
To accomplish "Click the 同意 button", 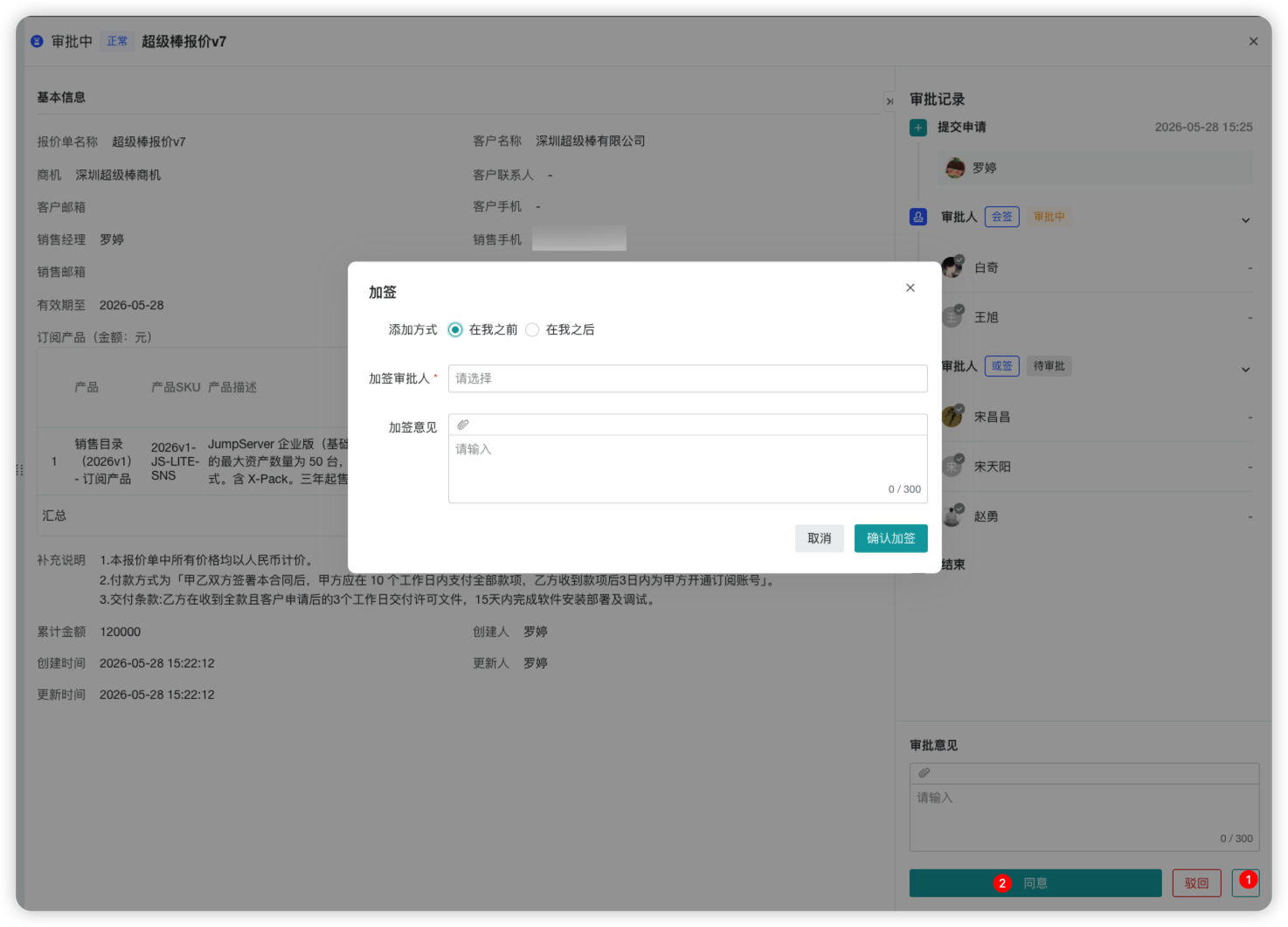I will (1035, 883).
